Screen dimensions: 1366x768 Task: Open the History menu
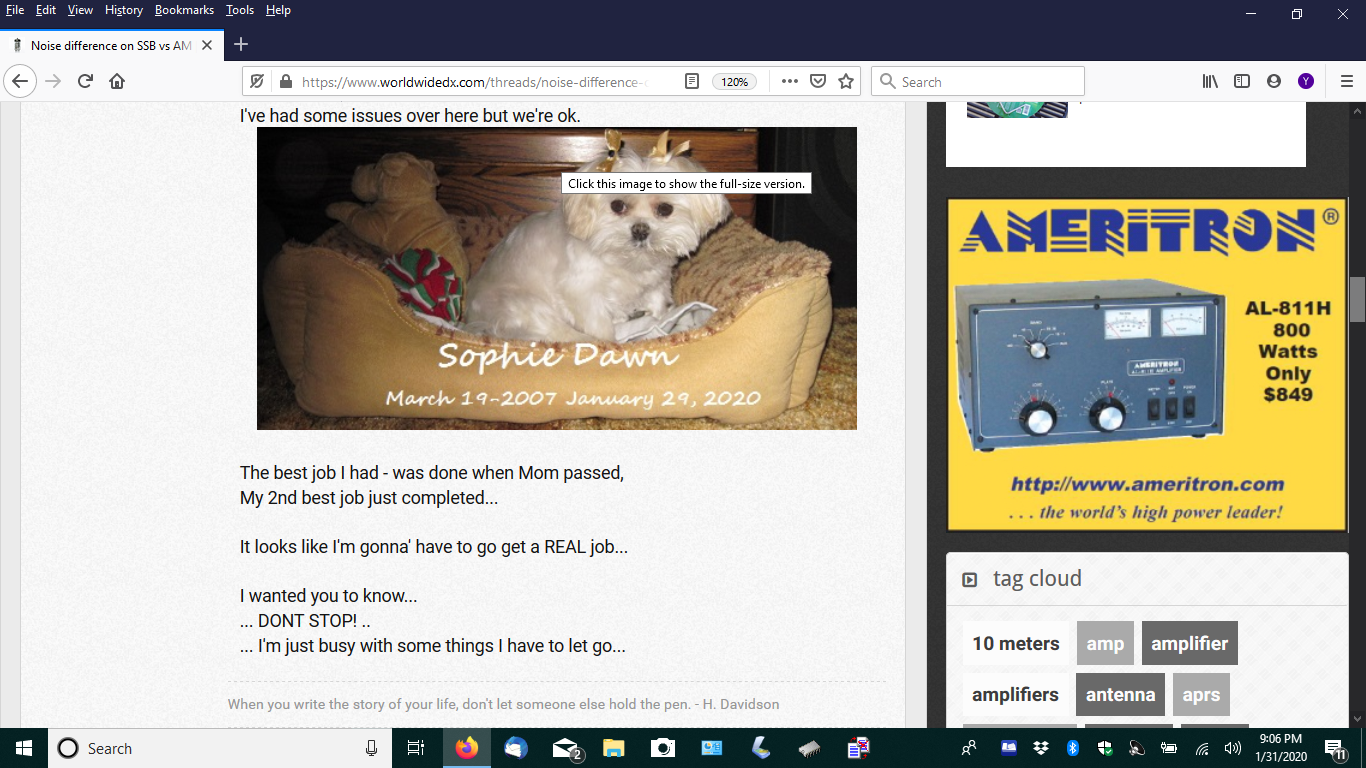tap(124, 10)
